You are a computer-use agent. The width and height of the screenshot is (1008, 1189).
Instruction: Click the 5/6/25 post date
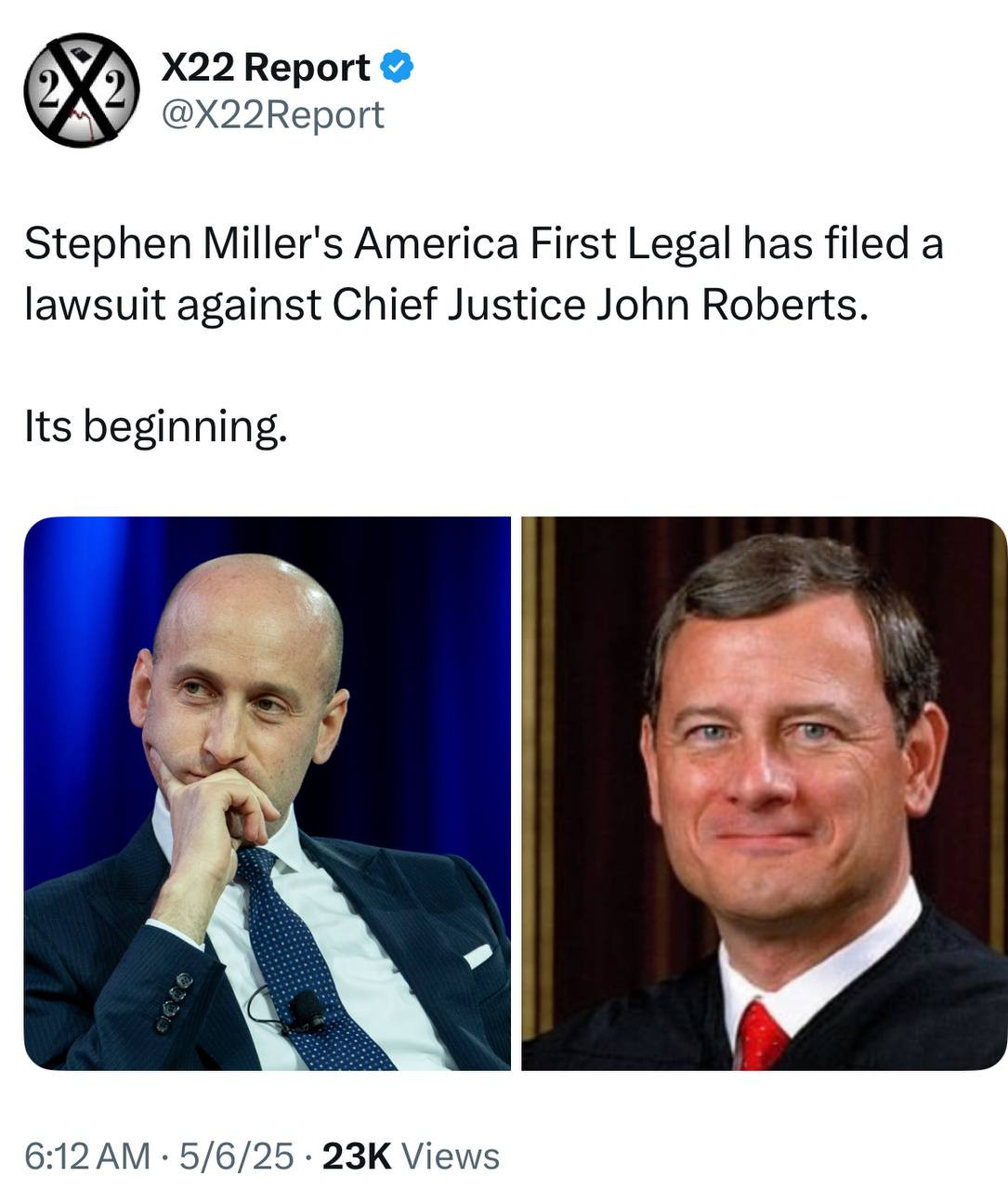point(236,1156)
